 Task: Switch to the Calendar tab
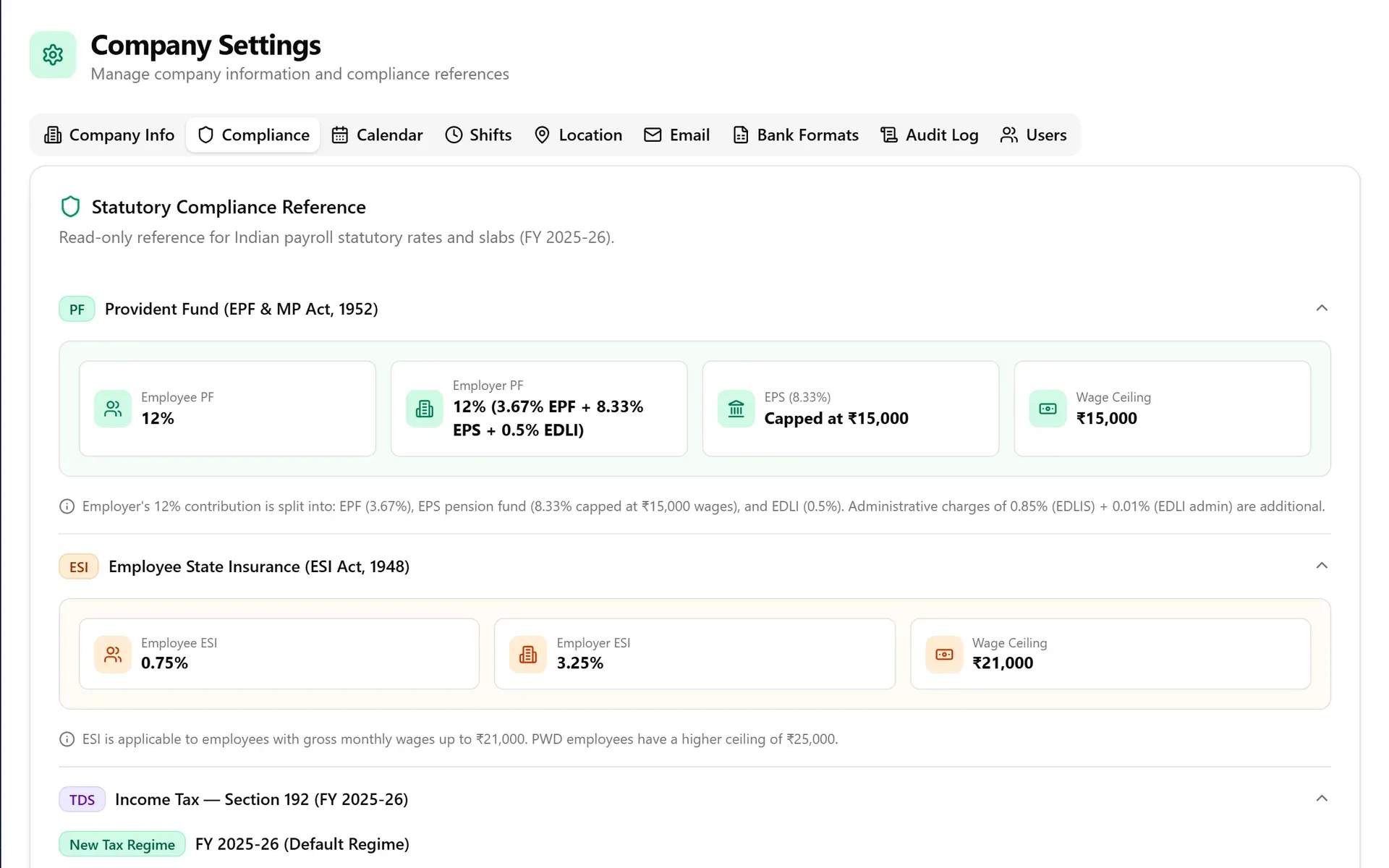pyautogui.click(x=377, y=135)
